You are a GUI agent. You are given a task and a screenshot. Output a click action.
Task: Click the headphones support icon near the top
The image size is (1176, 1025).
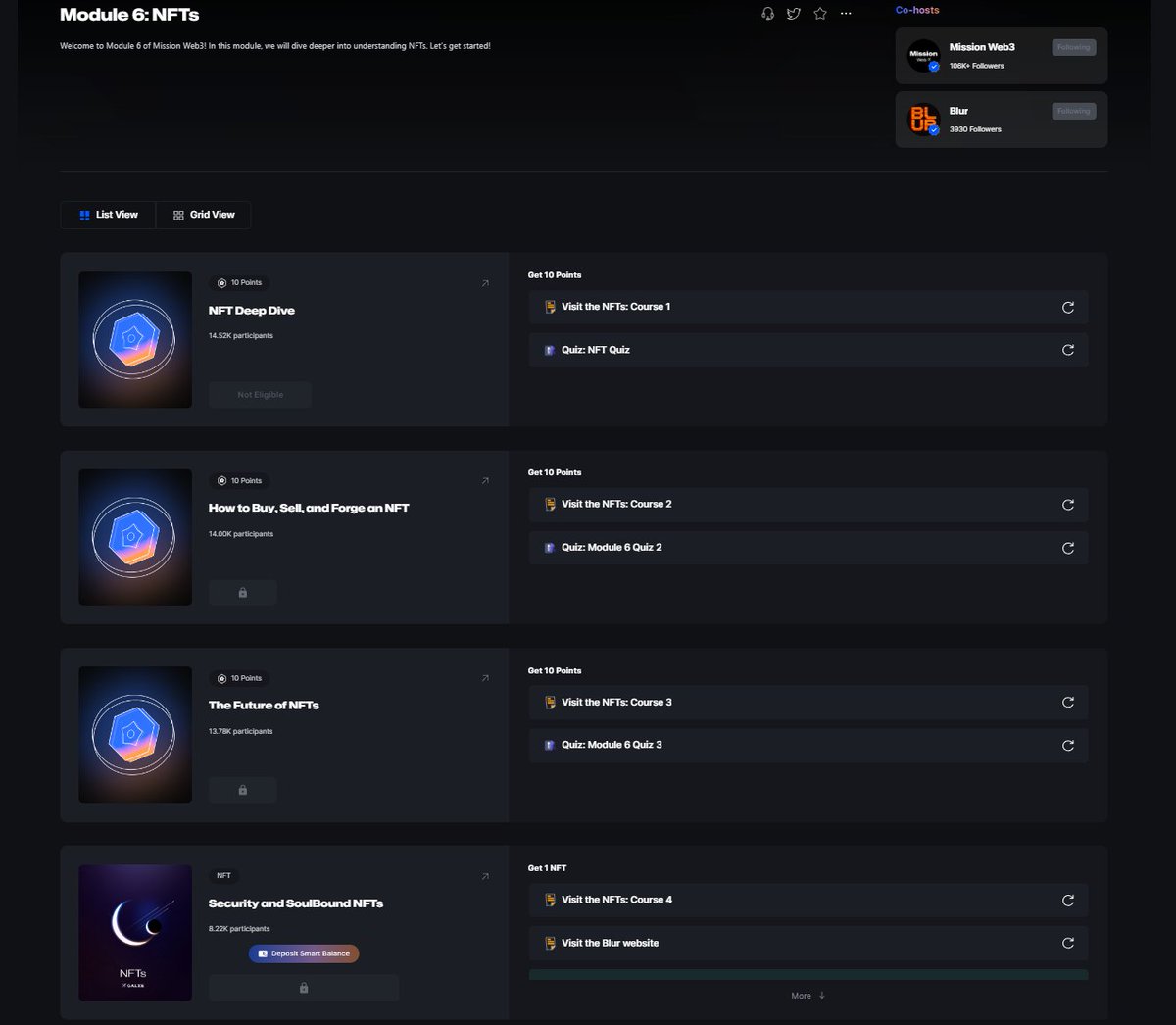tap(768, 14)
